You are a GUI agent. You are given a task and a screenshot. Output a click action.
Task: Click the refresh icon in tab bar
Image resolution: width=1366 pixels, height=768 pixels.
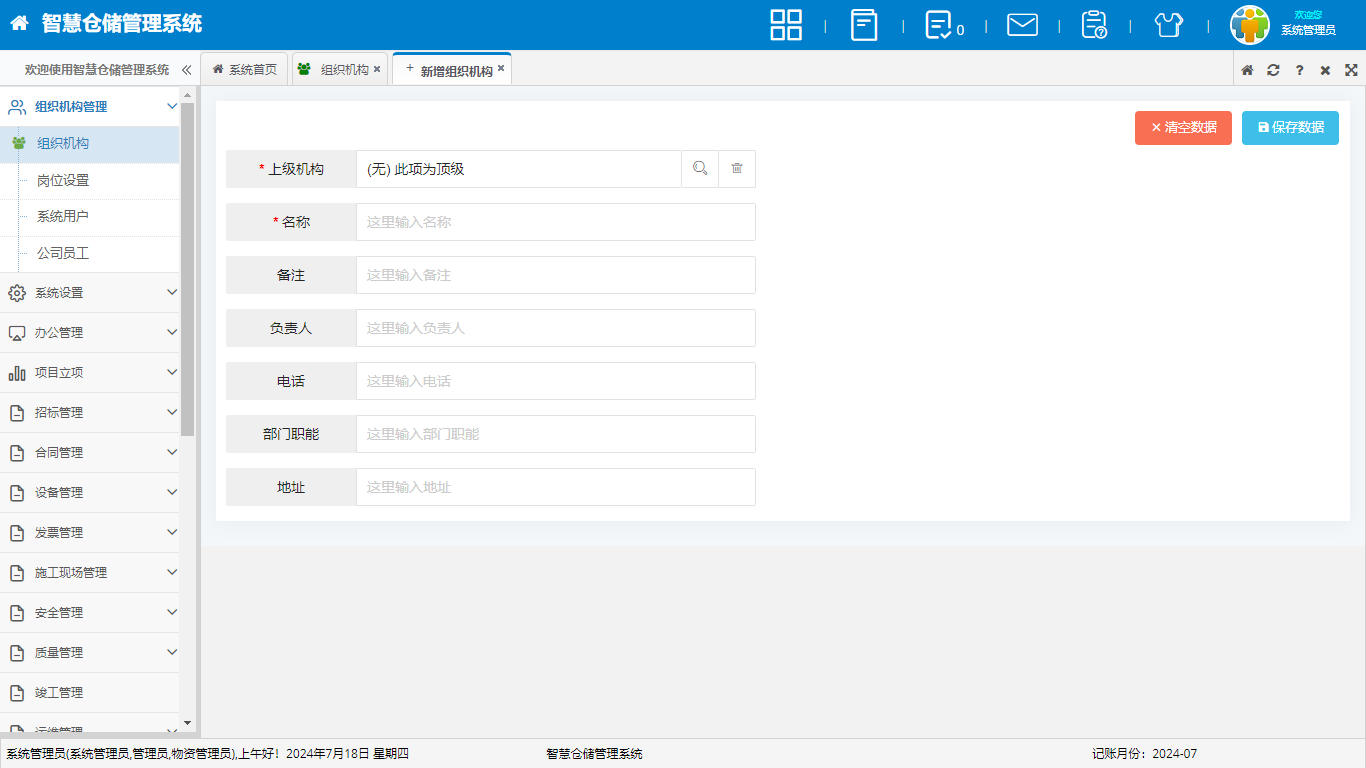[1273, 70]
